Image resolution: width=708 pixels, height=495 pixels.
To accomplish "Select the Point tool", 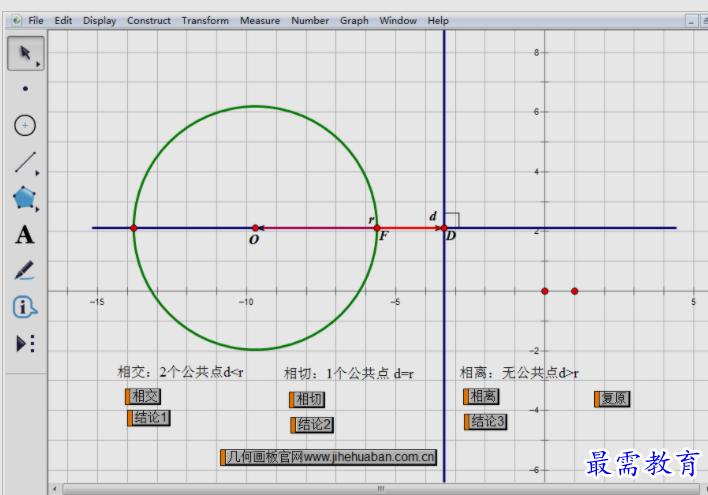I will tap(25, 89).
